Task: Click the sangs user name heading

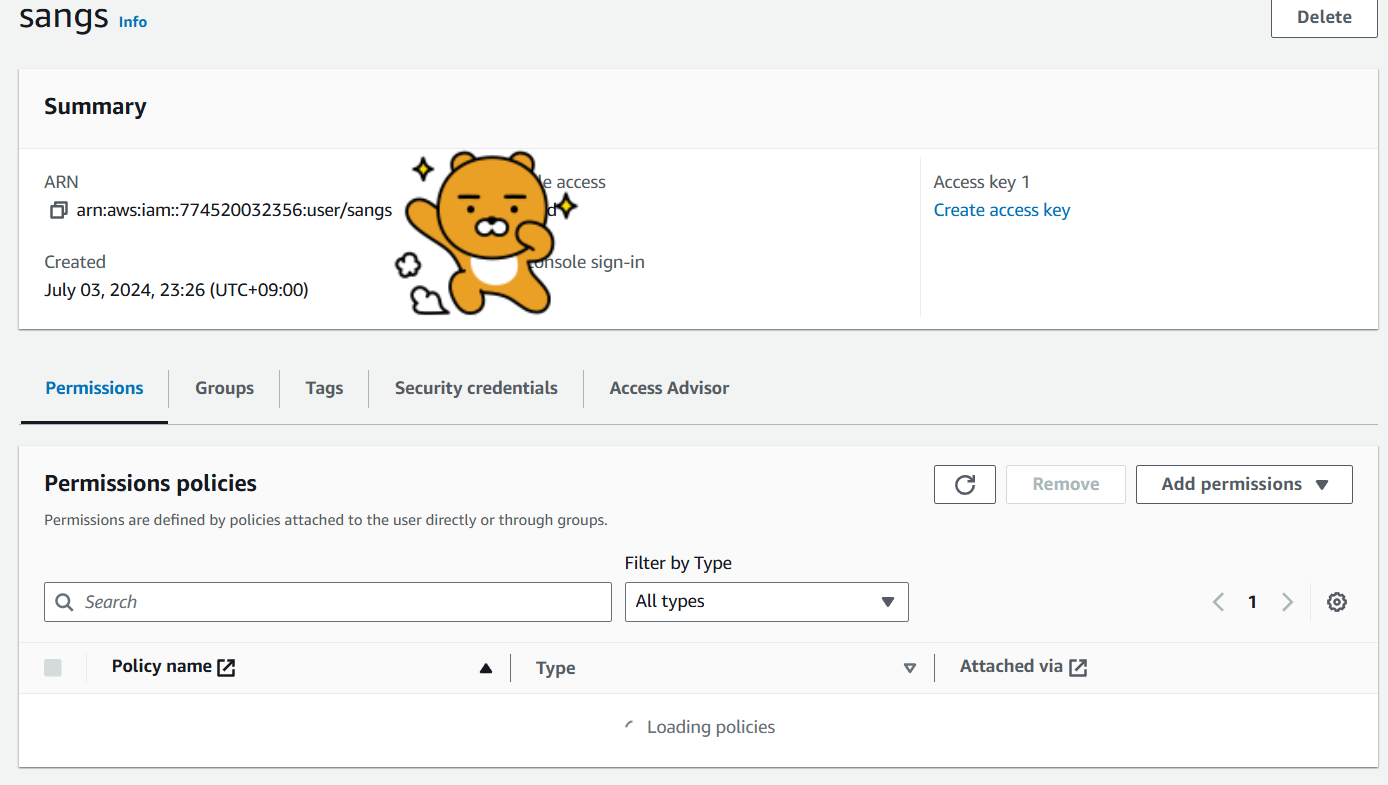Action: (64, 17)
